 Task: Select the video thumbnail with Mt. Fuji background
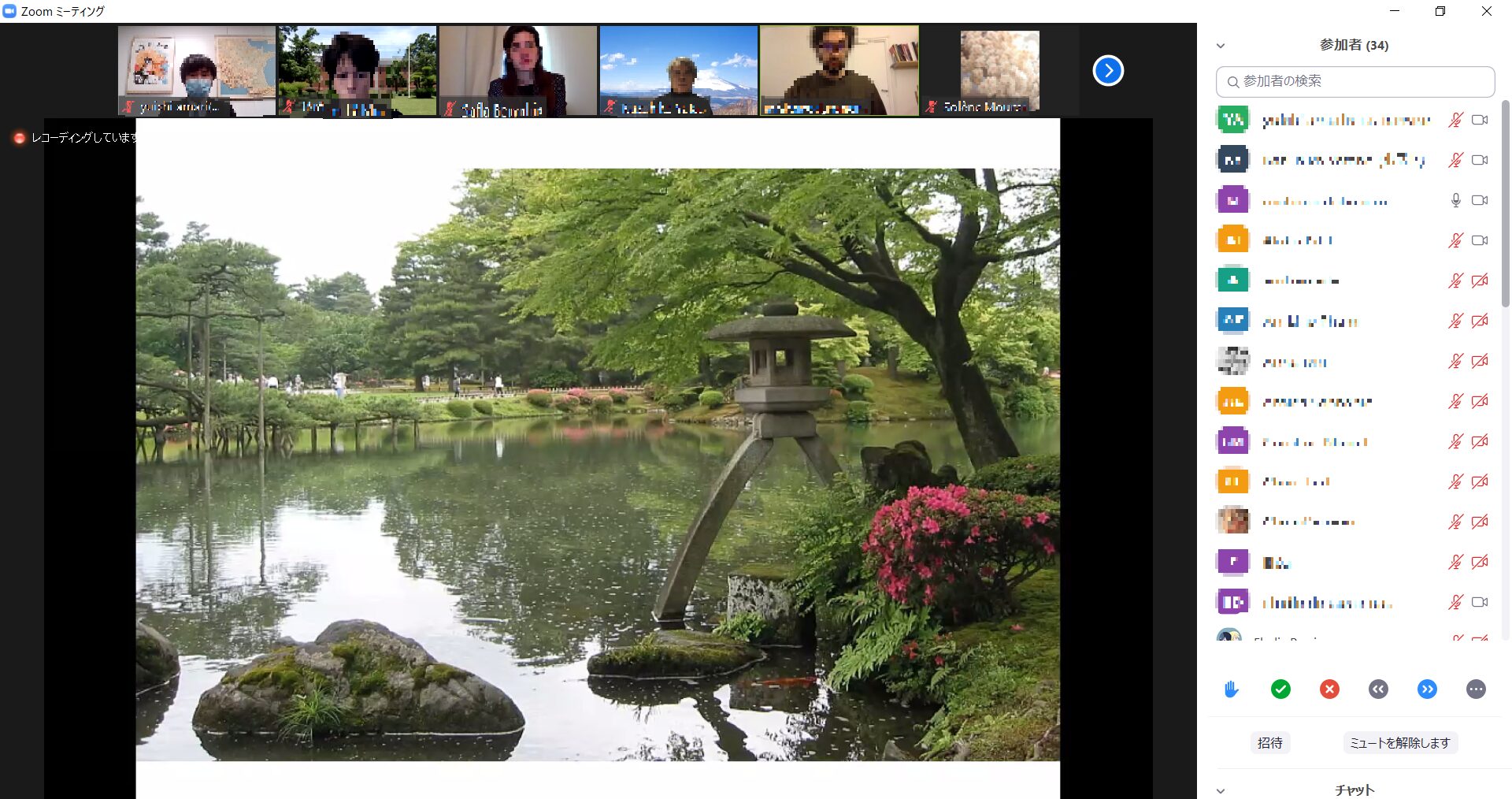[678, 71]
